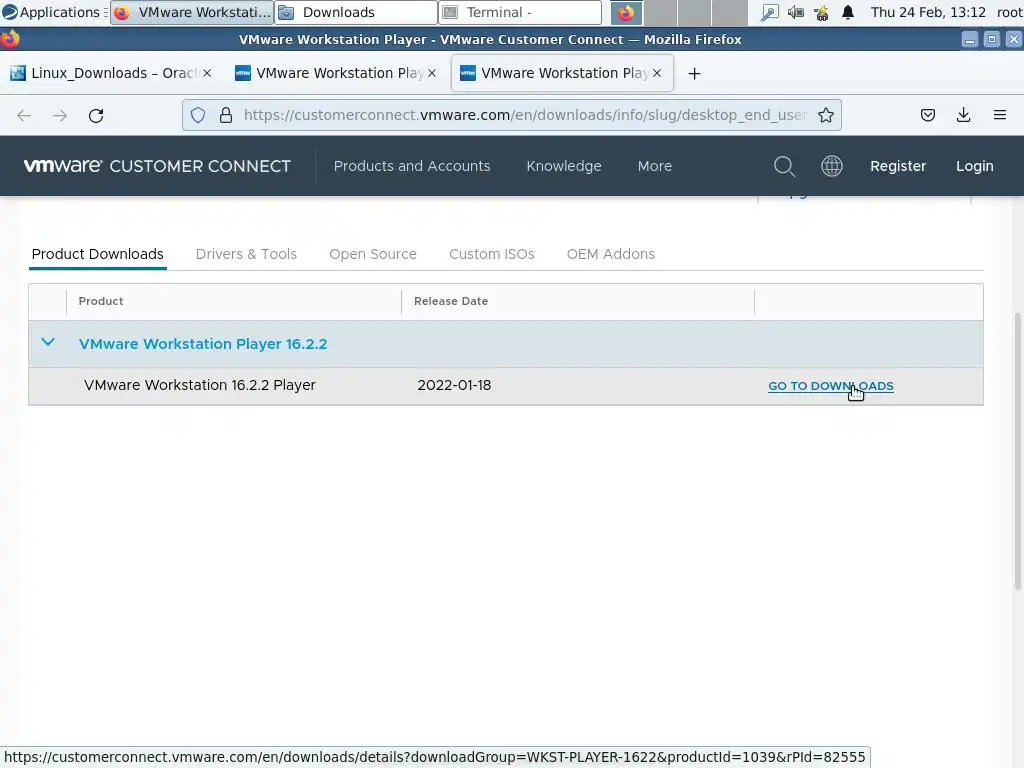Switch to the Terminal taskbar window
The width and height of the screenshot is (1024, 768).
coord(520,12)
